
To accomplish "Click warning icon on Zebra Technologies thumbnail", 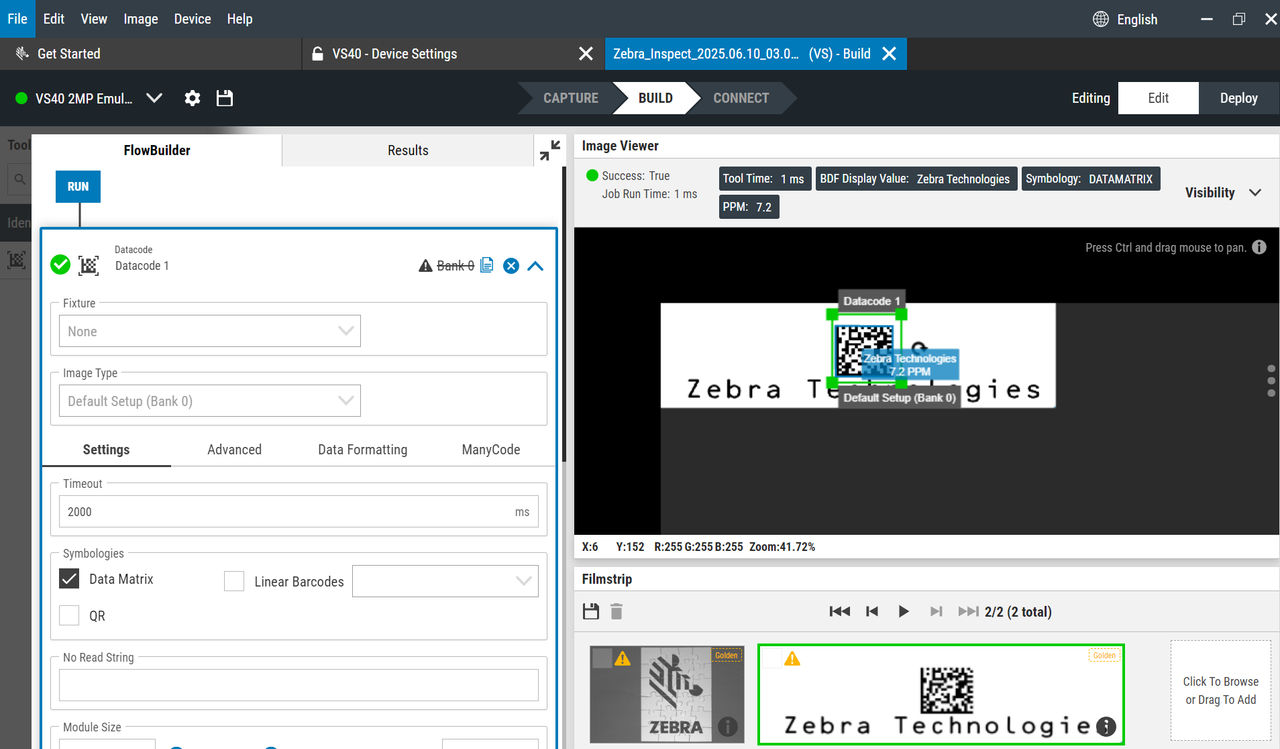I will click(x=792, y=658).
